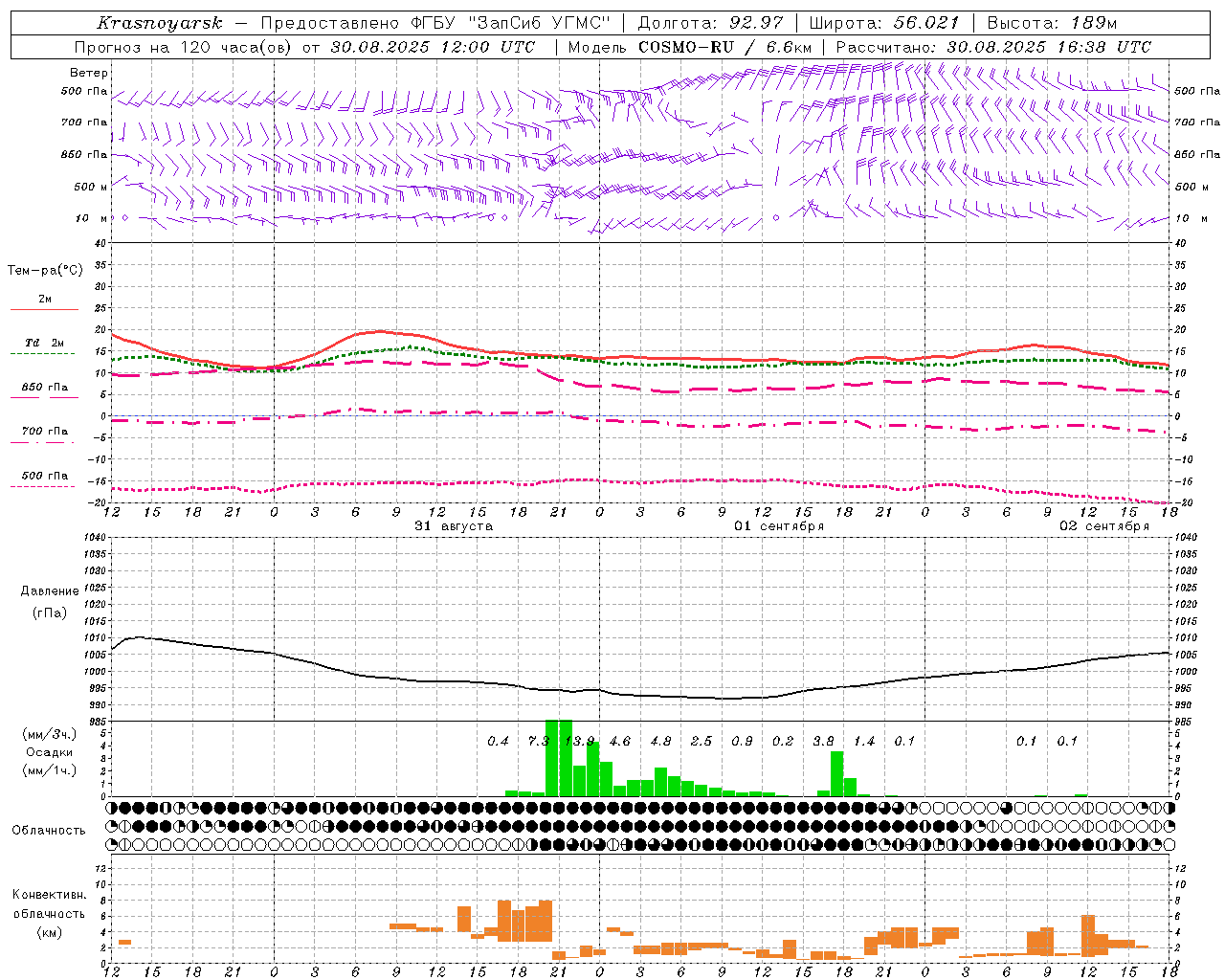The width and height of the screenshot is (1225, 980).
Task: Click the "Td 2м" dew point legend label
Action: pos(45,343)
